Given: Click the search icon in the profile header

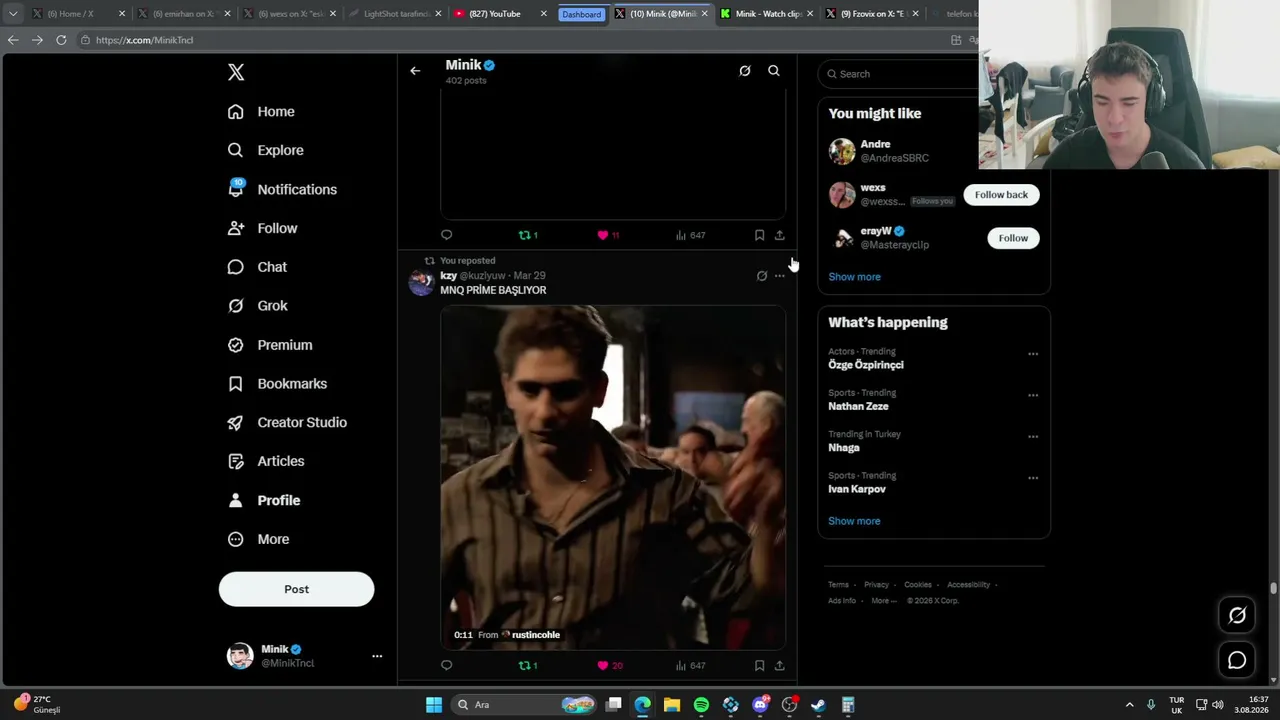Looking at the screenshot, I should pos(774,71).
